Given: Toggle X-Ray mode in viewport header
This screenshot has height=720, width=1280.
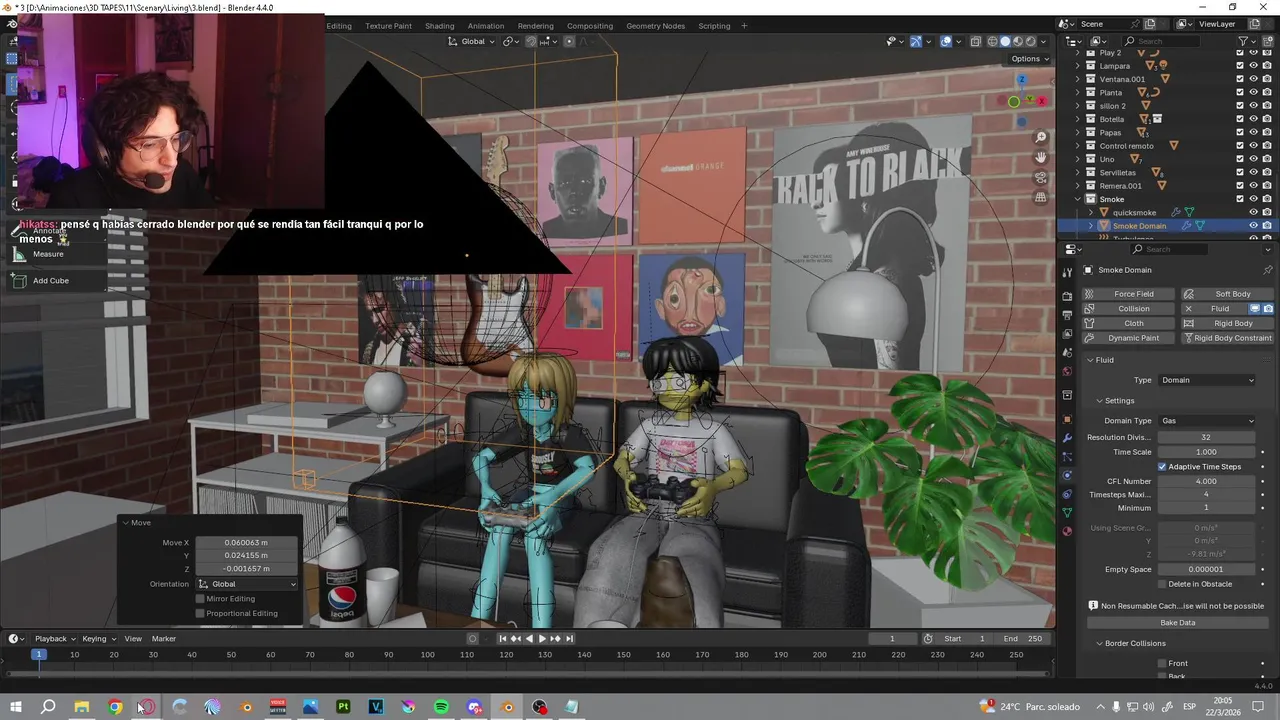Looking at the screenshot, I should (976, 41).
